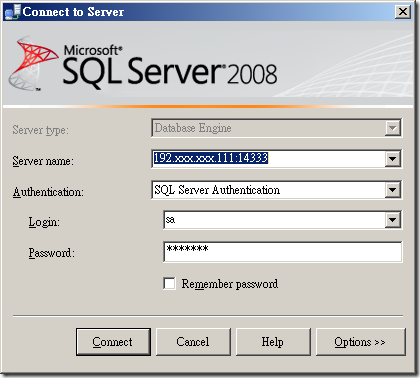Enable the Remember password checkbox
Viewport: 420px width, 378px height.
pos(169,284)
